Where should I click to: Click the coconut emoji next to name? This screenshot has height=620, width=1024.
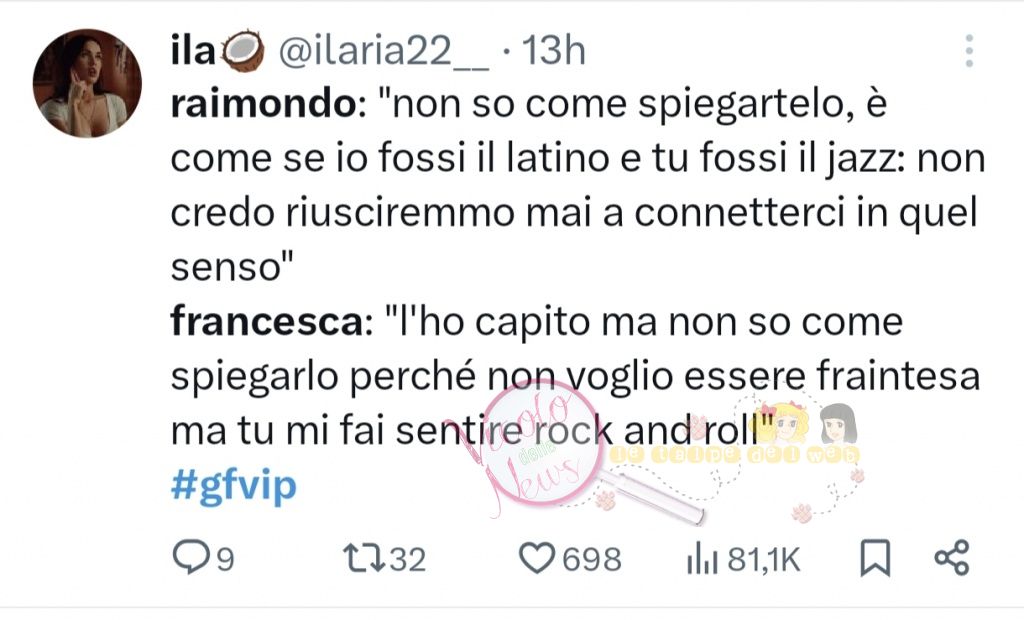click(x=243, y=51)
